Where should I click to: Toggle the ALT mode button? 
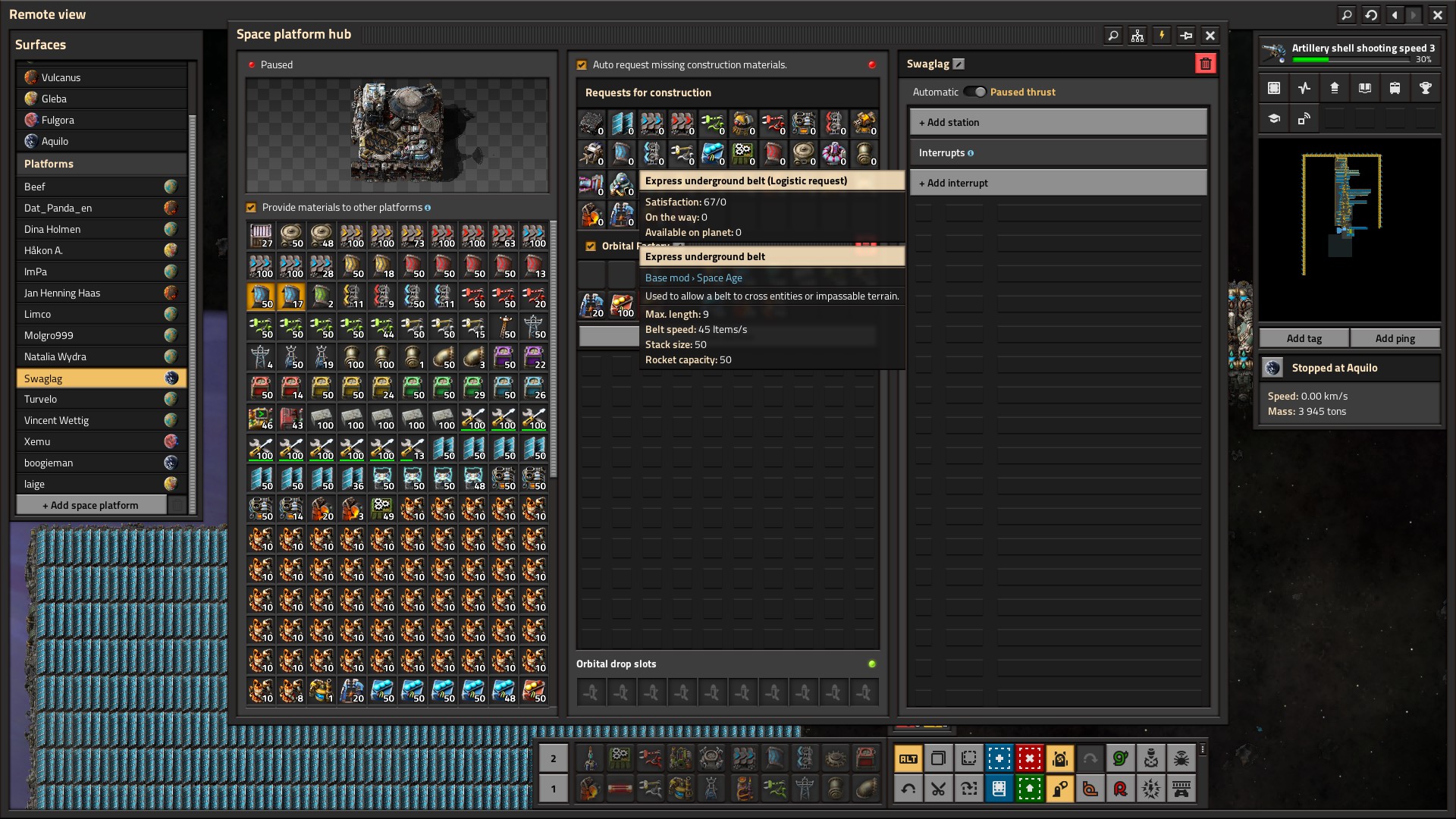[x=908, y=758]
